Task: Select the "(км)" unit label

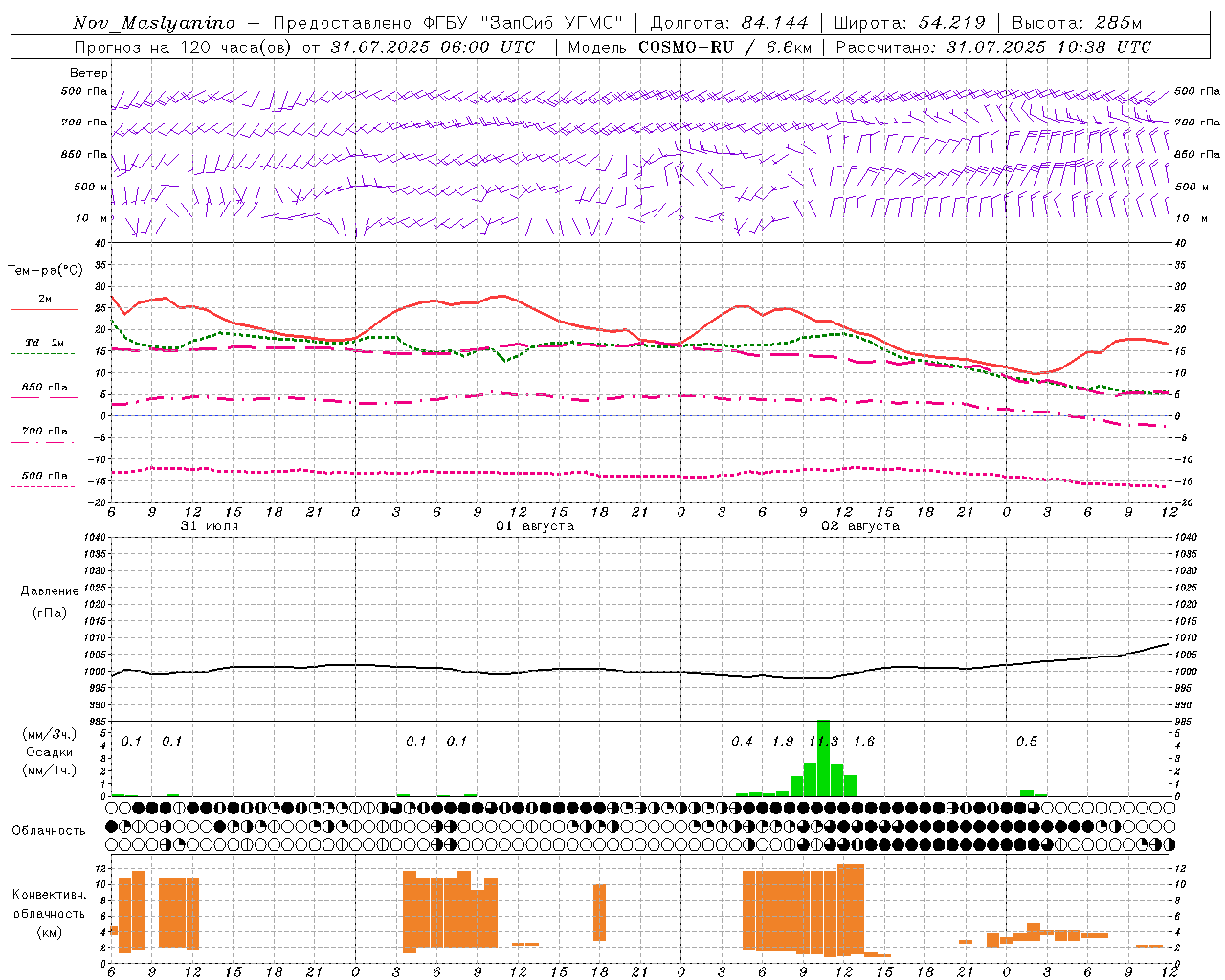Action: pos(50,932)
